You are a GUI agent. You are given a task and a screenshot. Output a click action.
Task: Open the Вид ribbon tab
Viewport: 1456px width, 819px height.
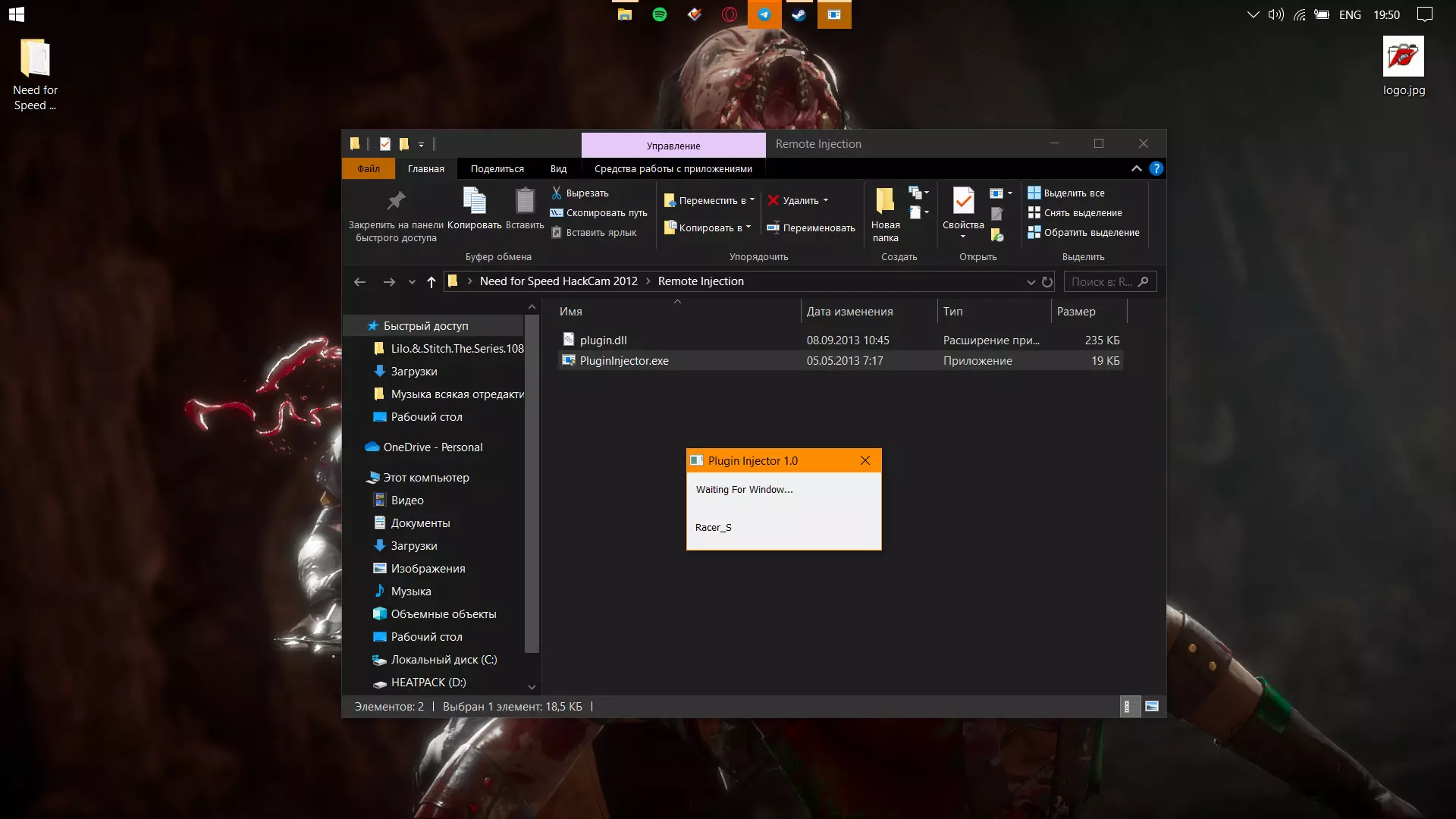(558, 168)
